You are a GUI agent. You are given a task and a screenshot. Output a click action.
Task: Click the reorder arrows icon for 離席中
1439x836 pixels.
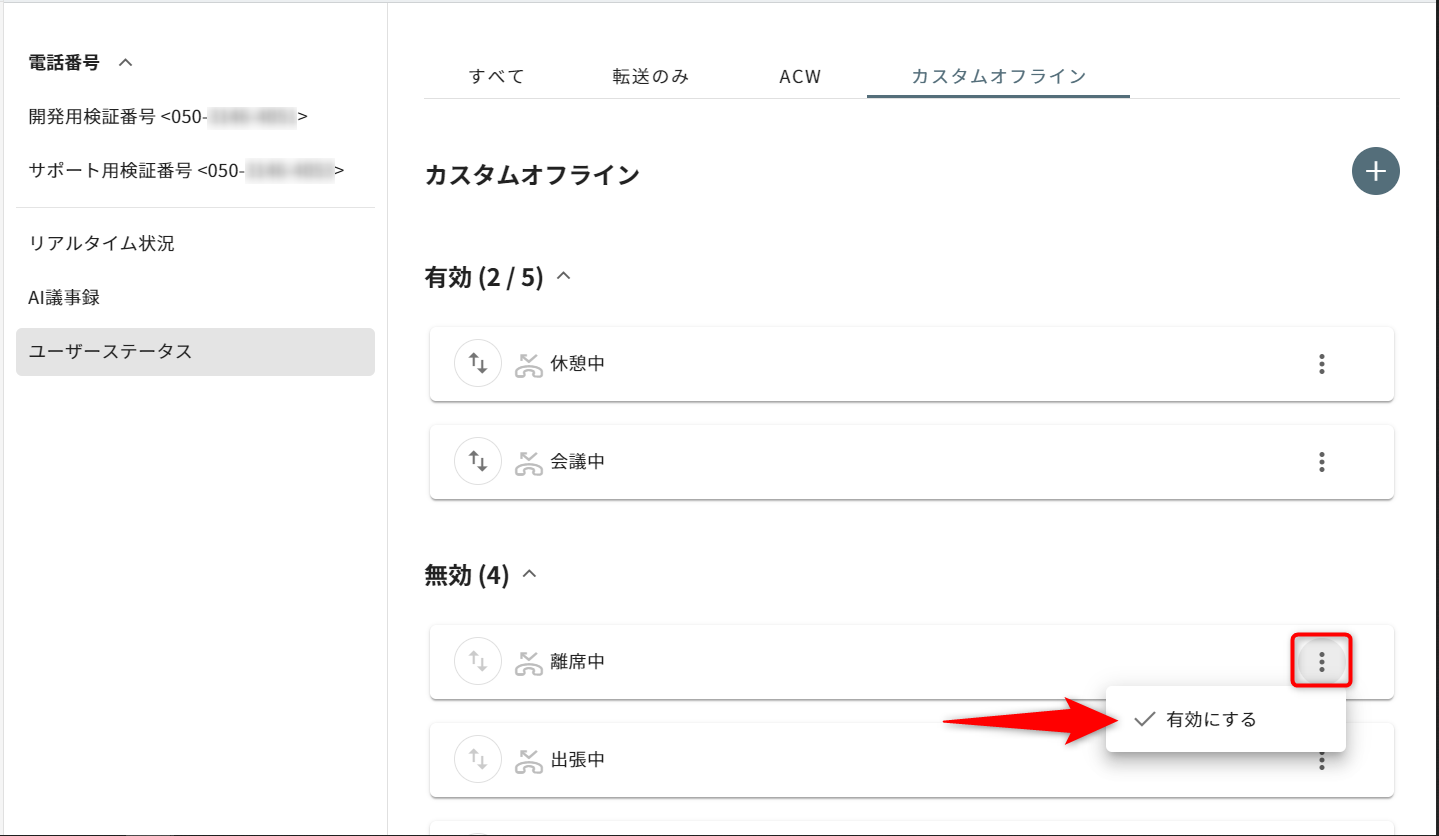point(478,661)
